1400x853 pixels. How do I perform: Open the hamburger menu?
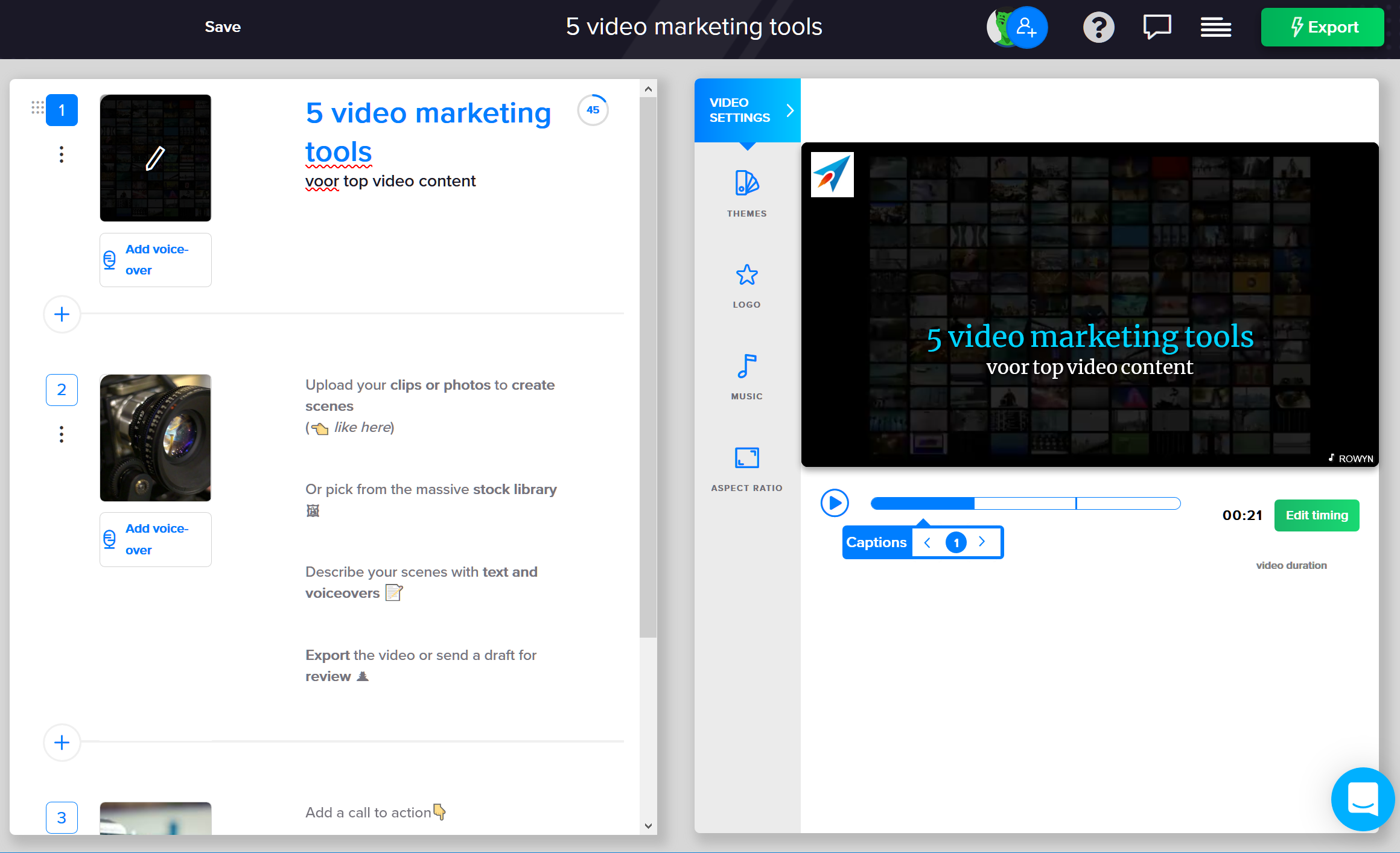pyautogui.click(x=1215, y=27)
